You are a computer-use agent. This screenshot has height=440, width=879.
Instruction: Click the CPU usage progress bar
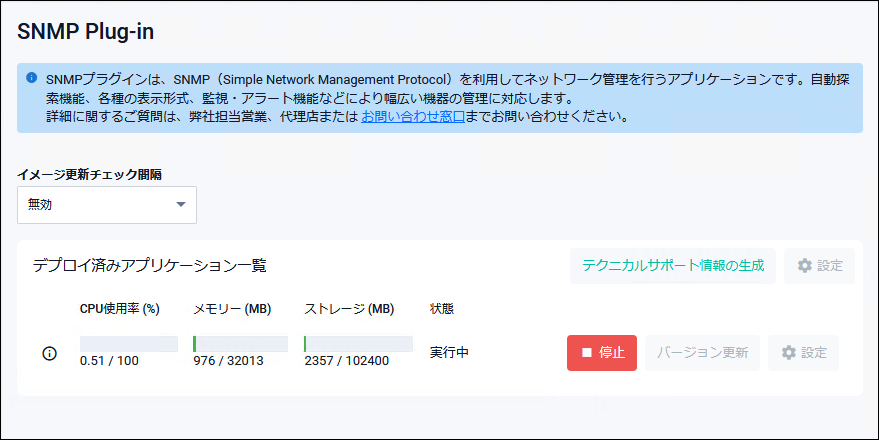click(x=128, y=344)
